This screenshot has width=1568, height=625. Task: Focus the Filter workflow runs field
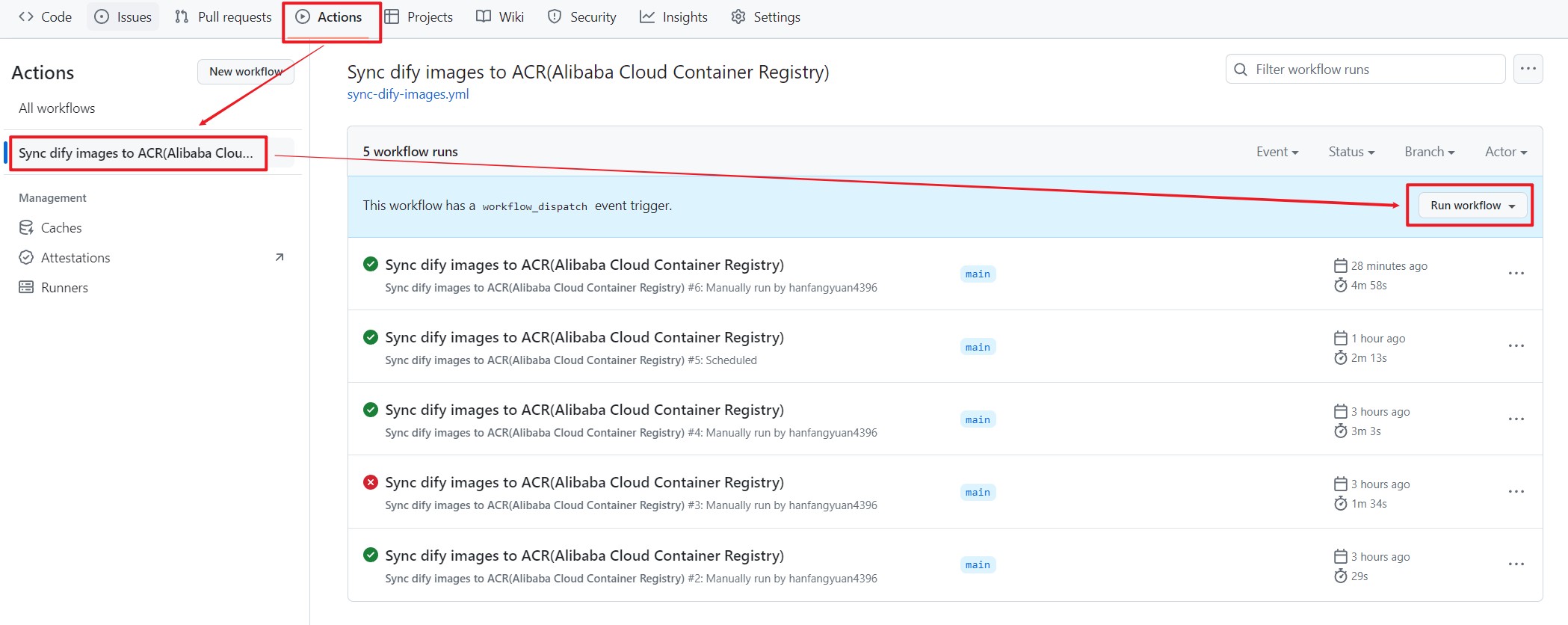[x=1365, y=69]
